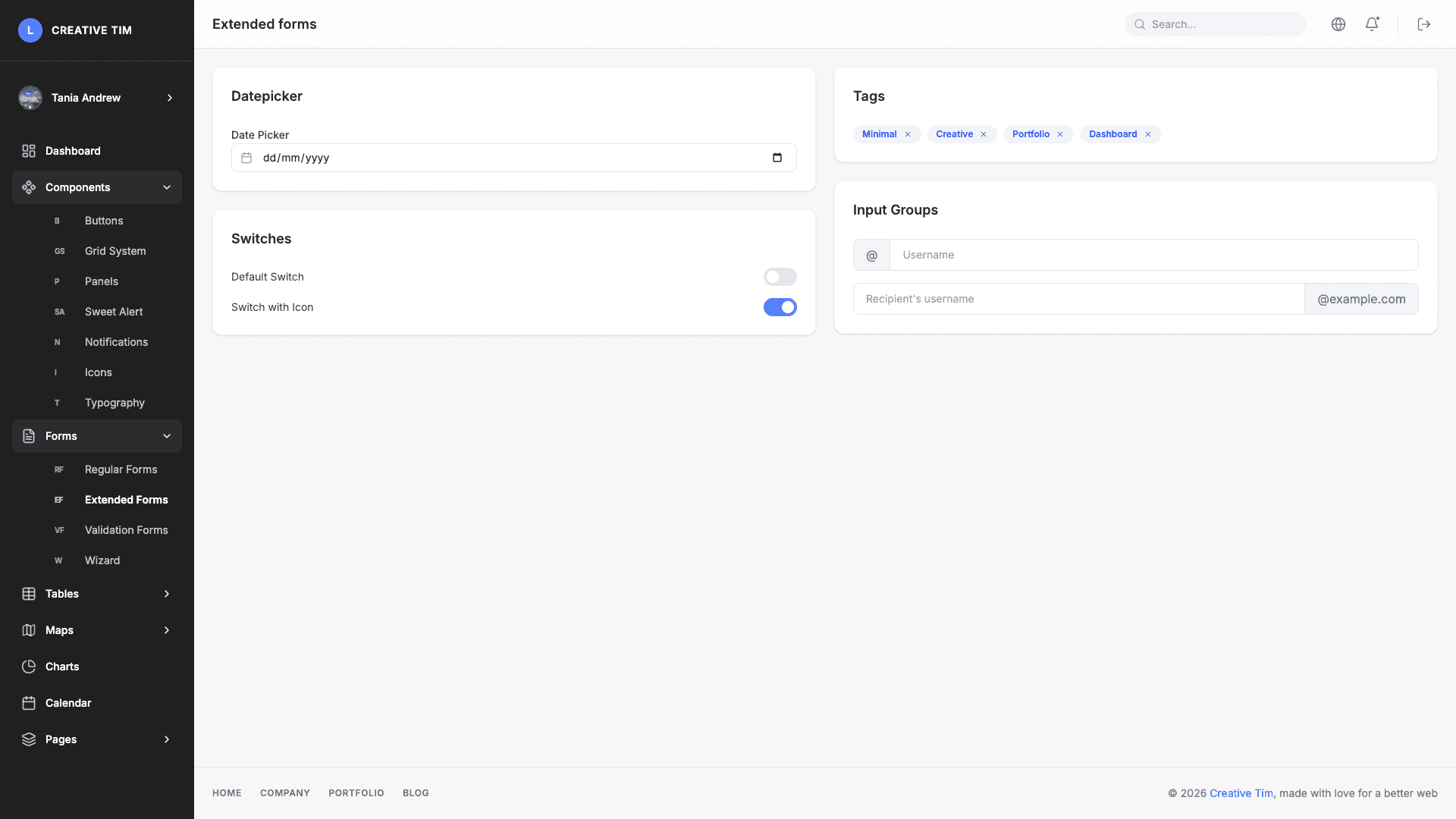Enable the Default Switch toggle
The width and height of the screenshot is (1456, 819).
click(780, 277)
